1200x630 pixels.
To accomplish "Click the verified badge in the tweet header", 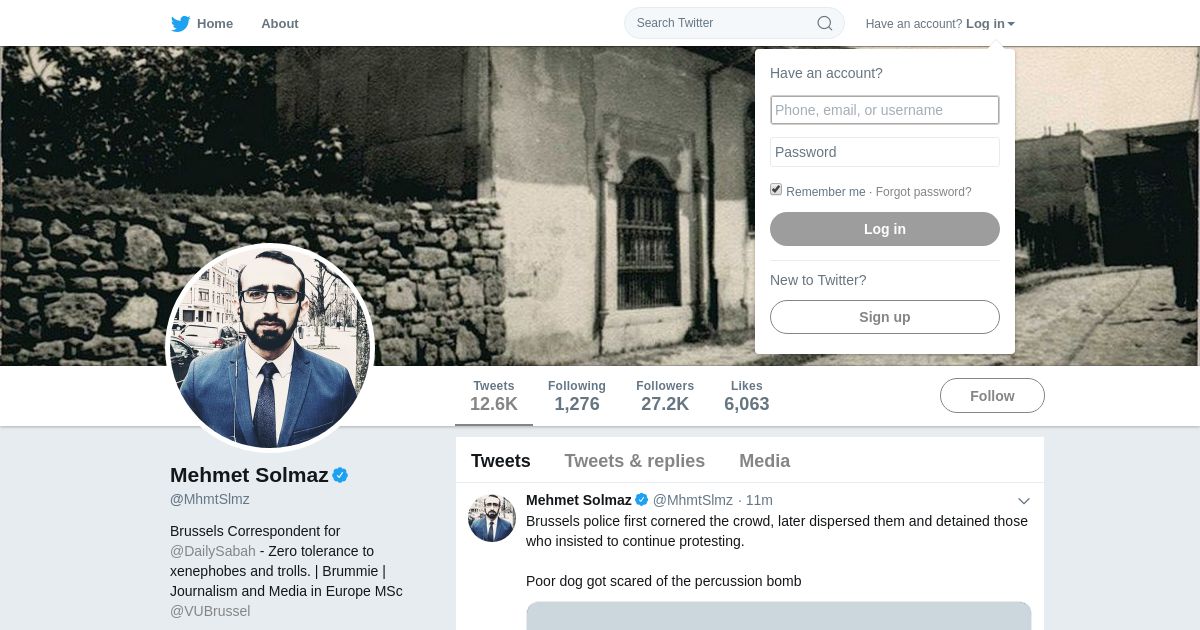I will [x=642, y=500].
